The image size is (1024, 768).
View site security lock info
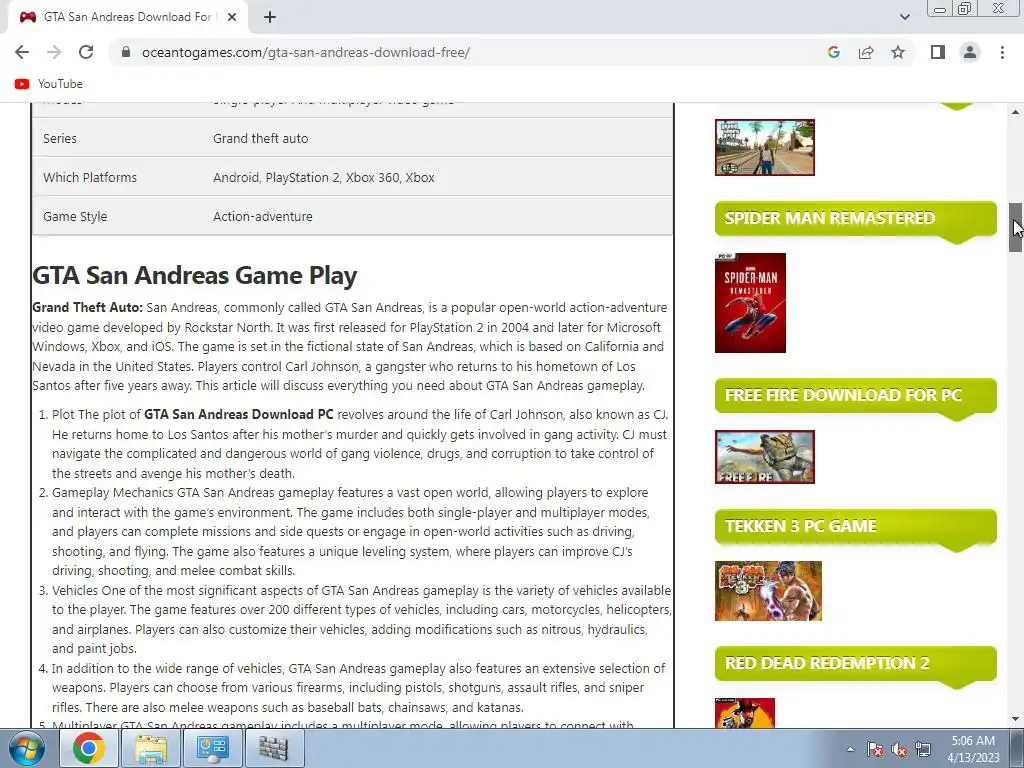(x=126, y=52)
